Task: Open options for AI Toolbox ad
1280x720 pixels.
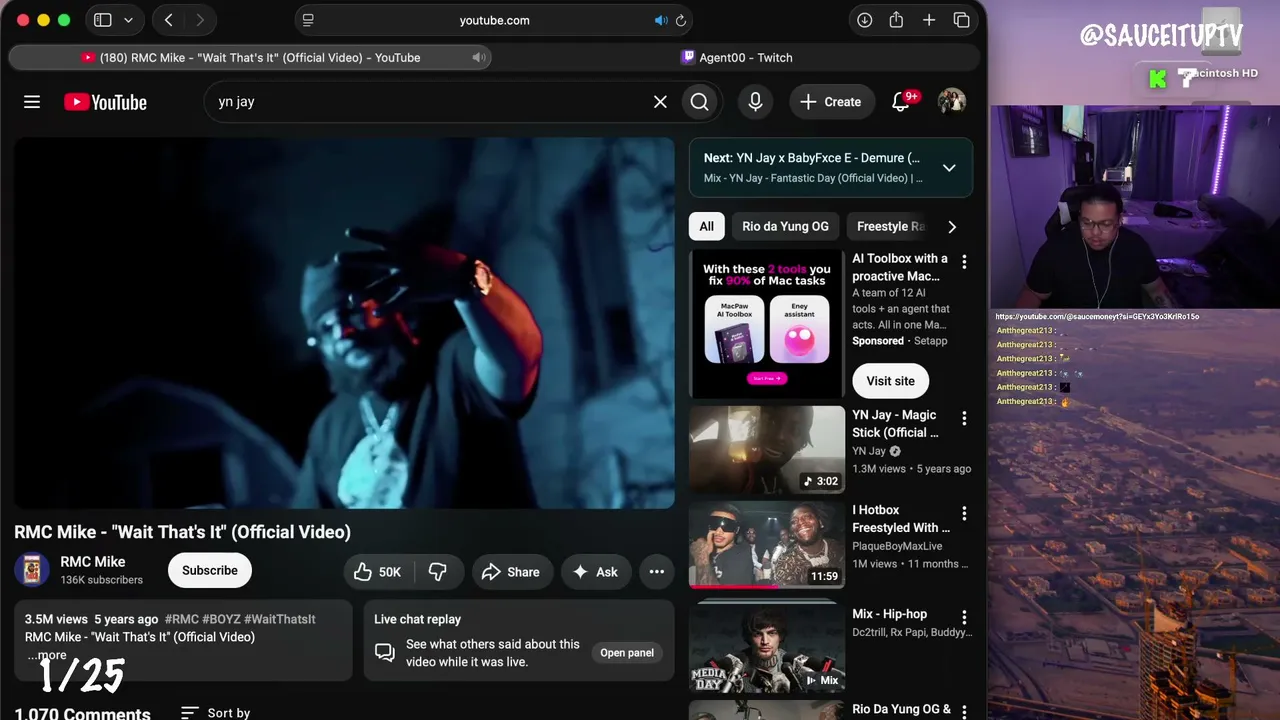Action: pyautogui.click(x=964, y=262)
